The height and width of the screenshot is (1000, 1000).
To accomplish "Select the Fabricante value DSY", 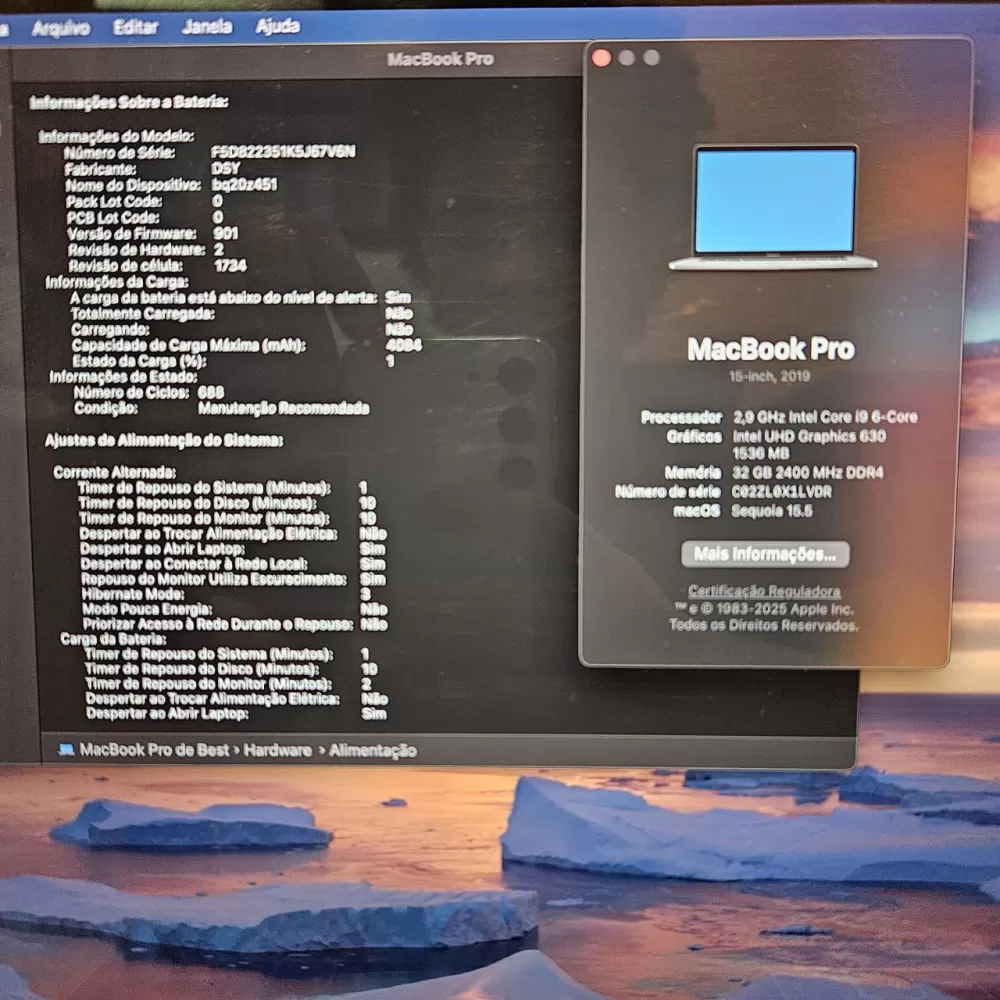I will [226, 168].
